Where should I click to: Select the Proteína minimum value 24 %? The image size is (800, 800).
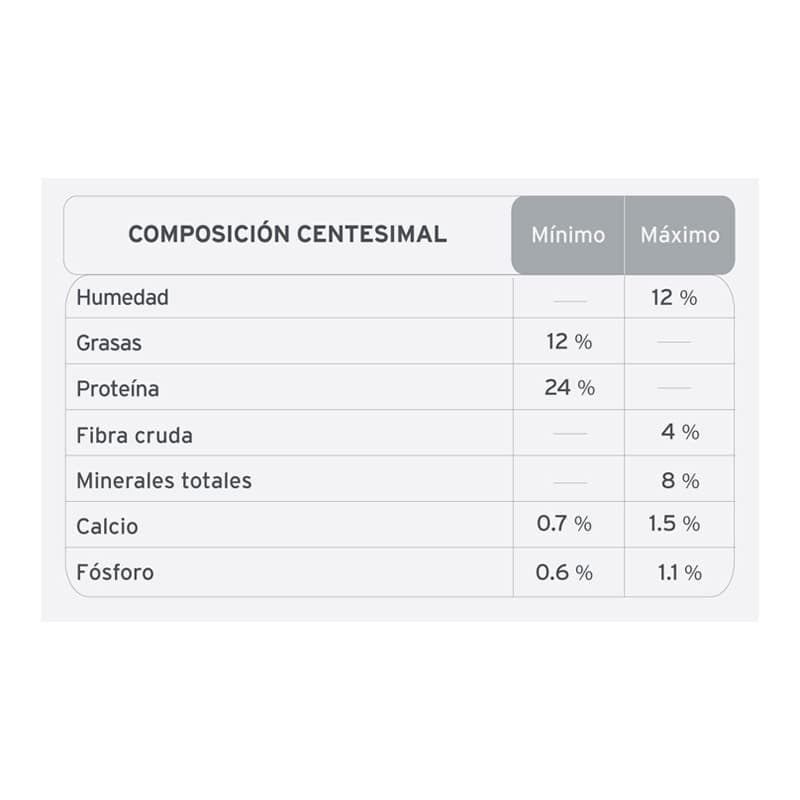(x=569, y=388)
